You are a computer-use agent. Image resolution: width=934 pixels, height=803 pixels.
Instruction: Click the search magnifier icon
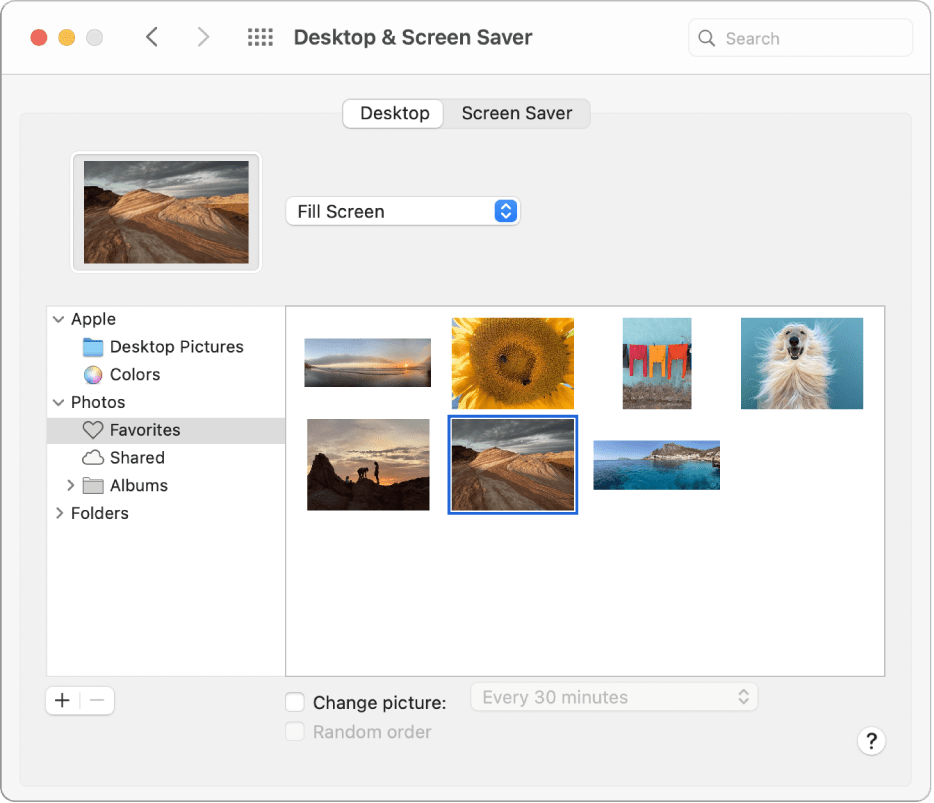706,37
